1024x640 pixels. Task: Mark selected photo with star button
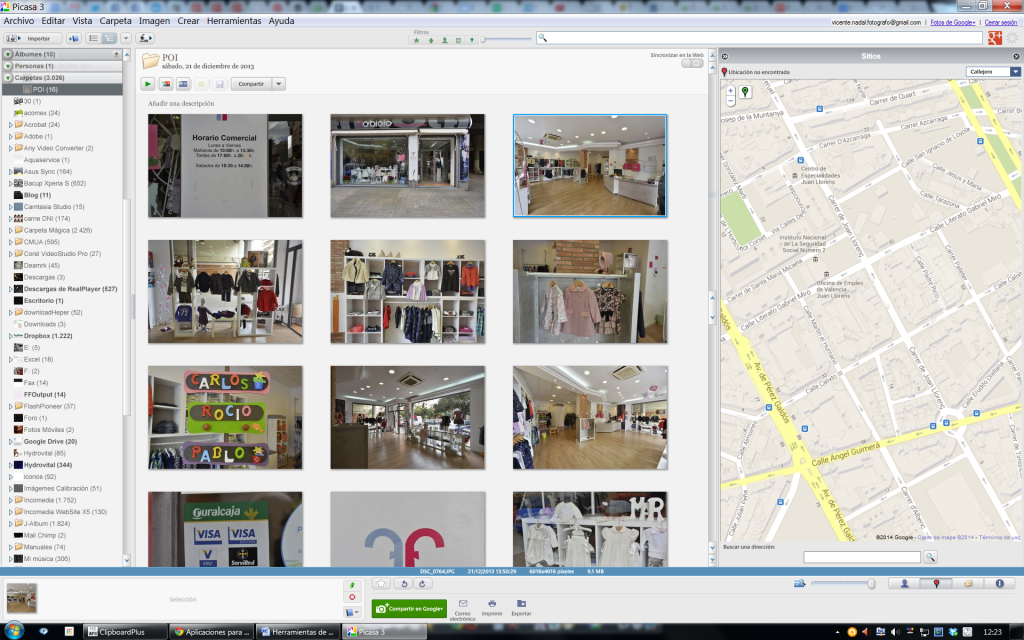[x=381, y=584]
